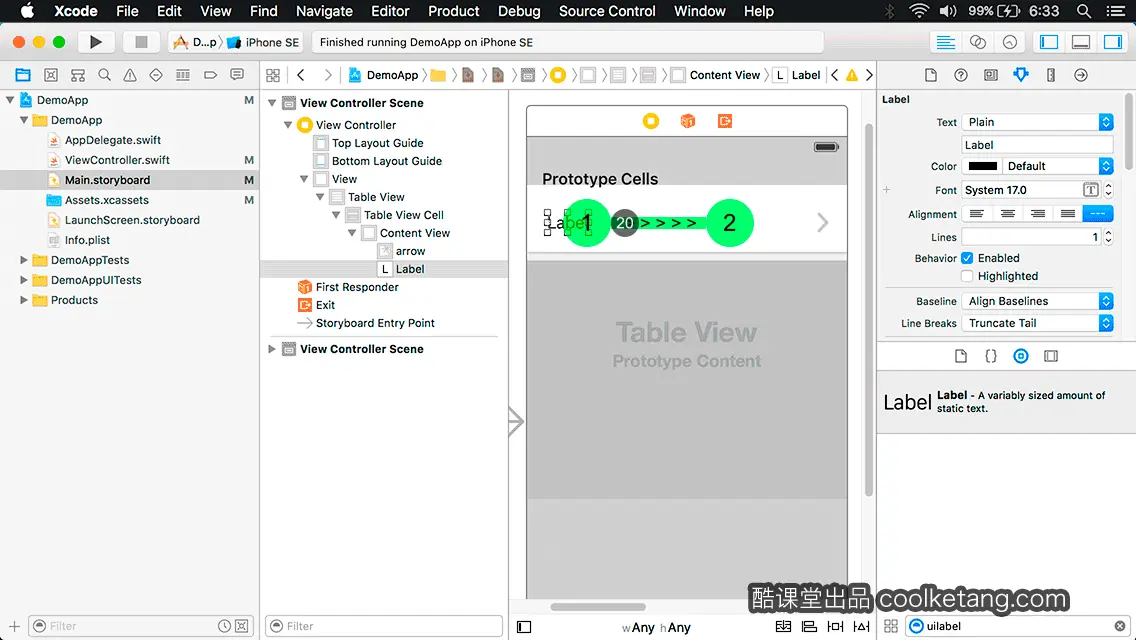
Task: Click the Lines stepper
Action: click(x=1108, y=237)
